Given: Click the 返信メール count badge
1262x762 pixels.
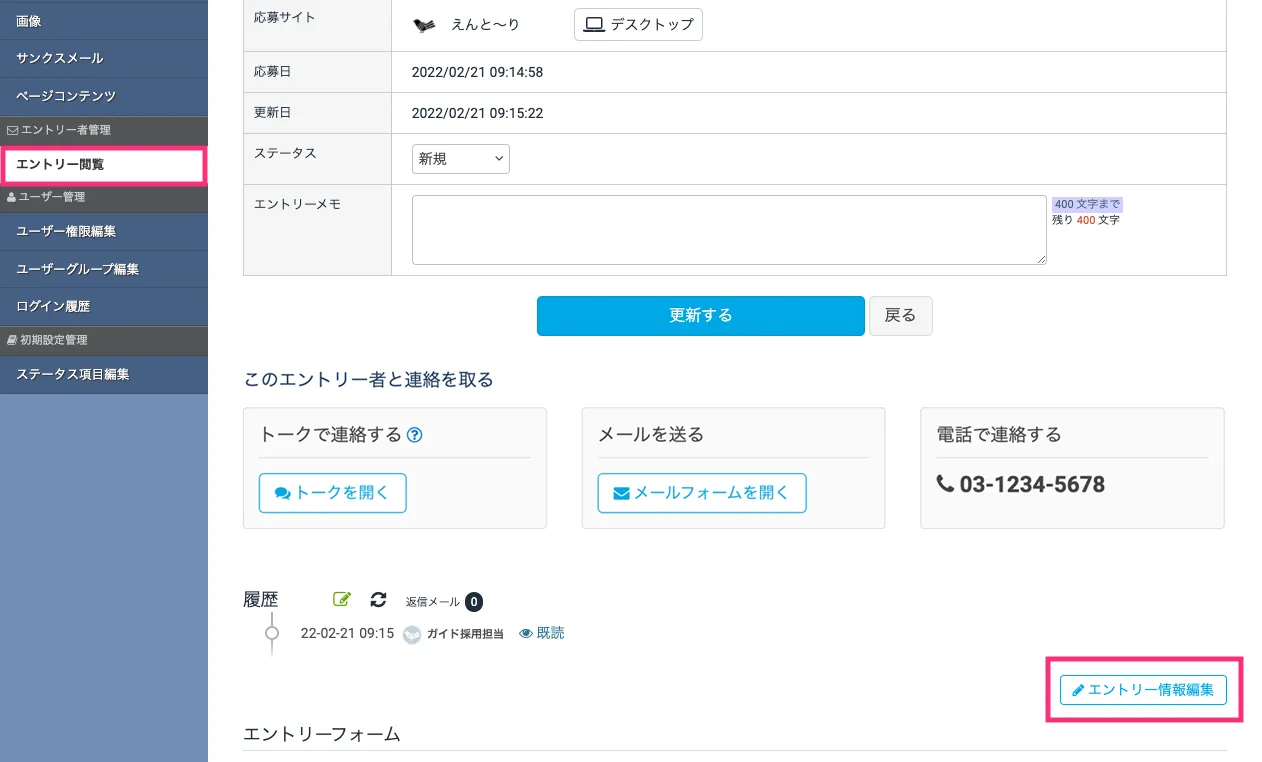Looking at the screenshot, I should [x=474, y=602].
